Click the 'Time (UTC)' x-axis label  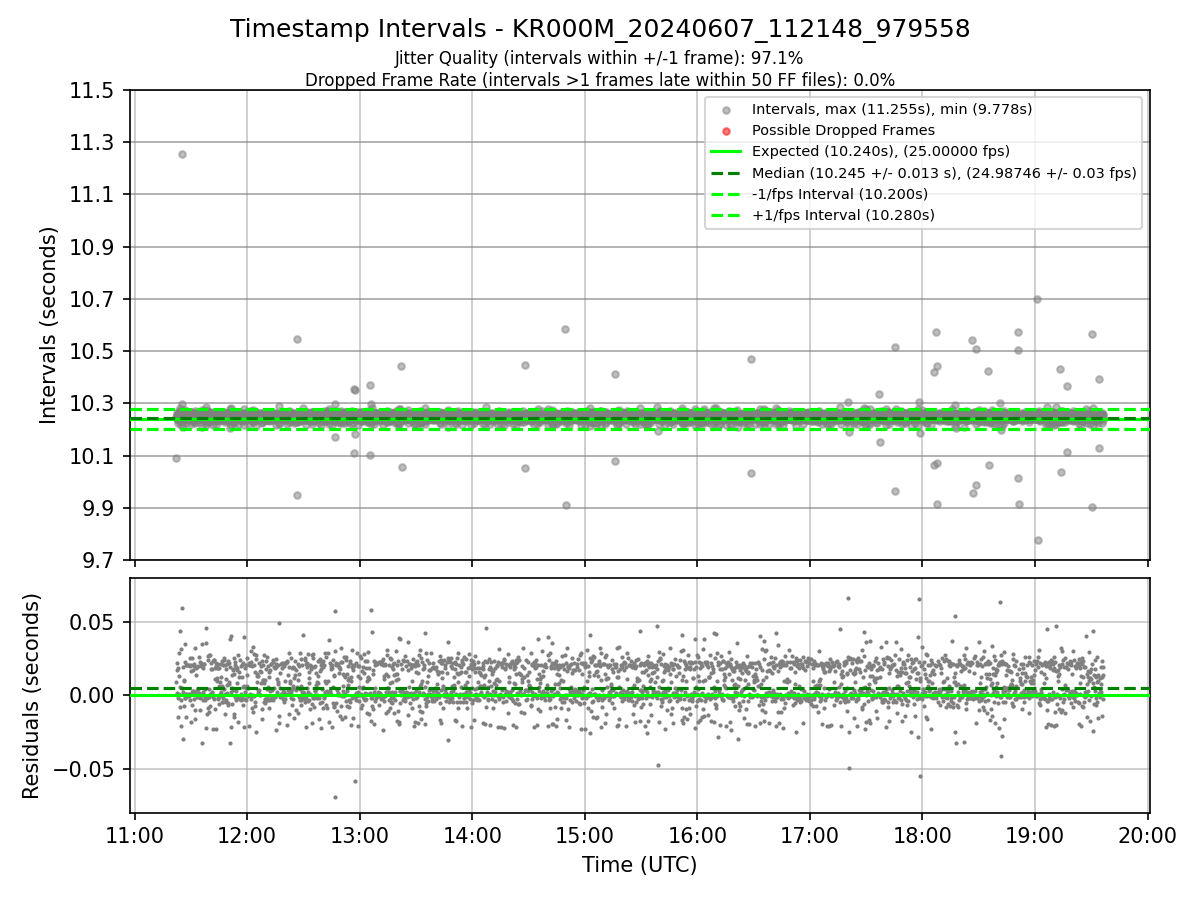point(640,865)
